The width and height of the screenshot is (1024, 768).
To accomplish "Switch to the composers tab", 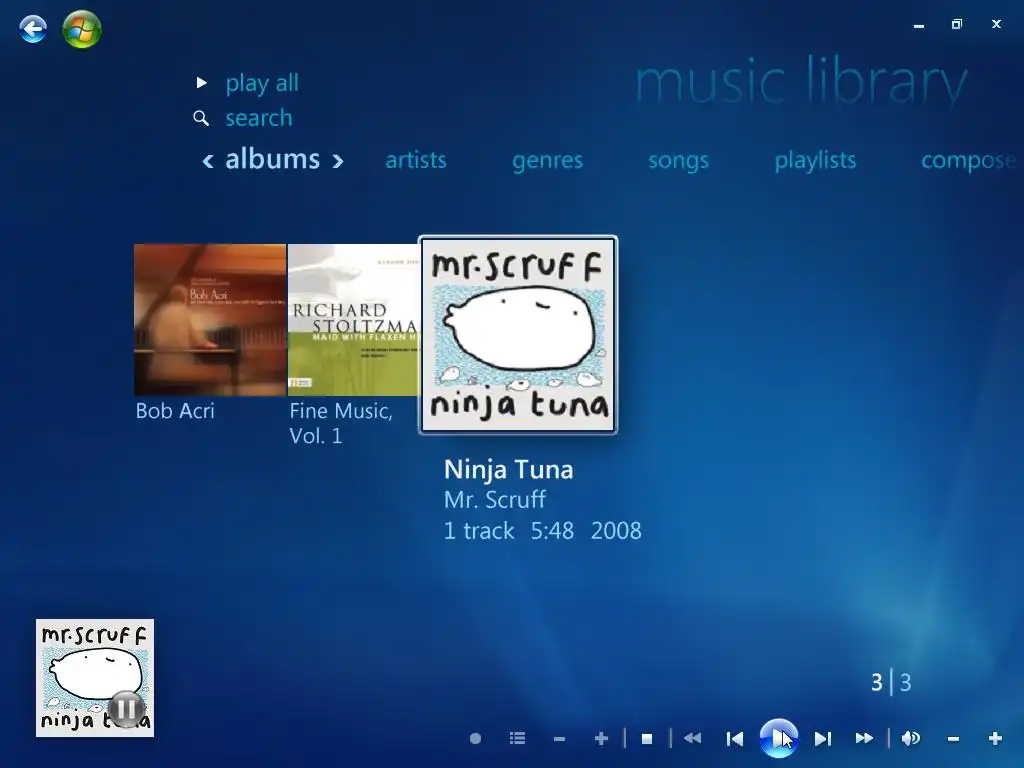I will pos(969,161).
